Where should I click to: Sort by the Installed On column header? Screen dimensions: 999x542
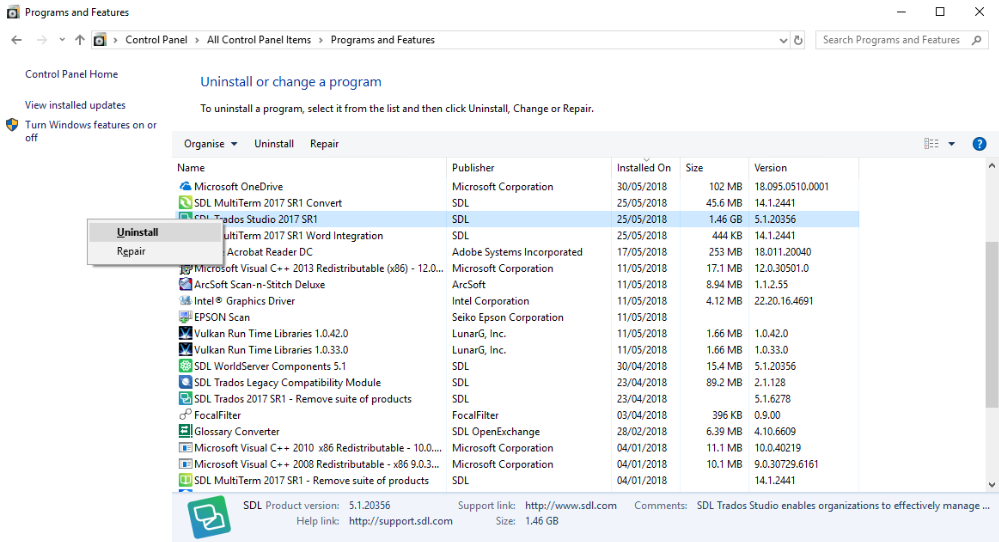tap(645, 168)
